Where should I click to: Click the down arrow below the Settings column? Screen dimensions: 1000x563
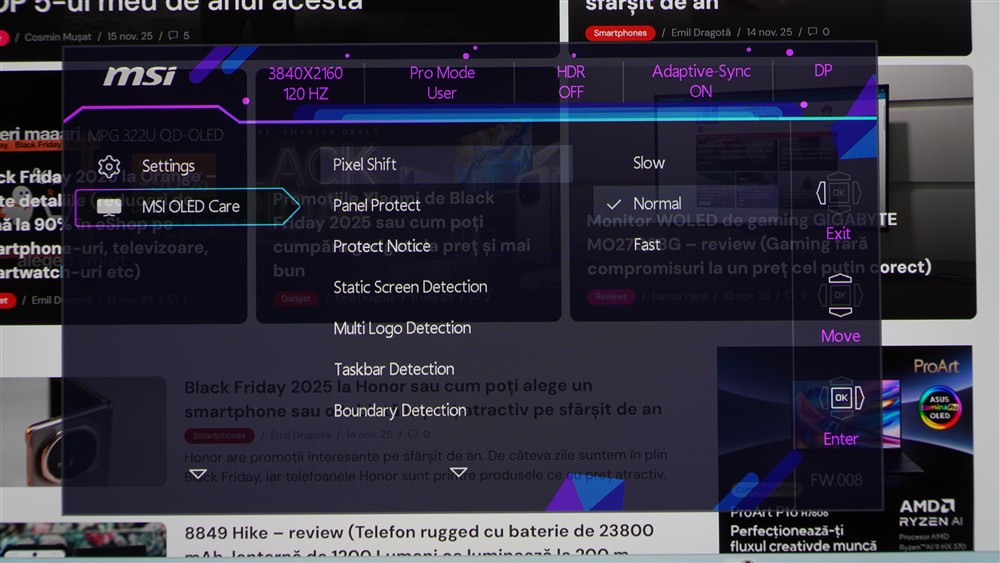coord(198,474)
